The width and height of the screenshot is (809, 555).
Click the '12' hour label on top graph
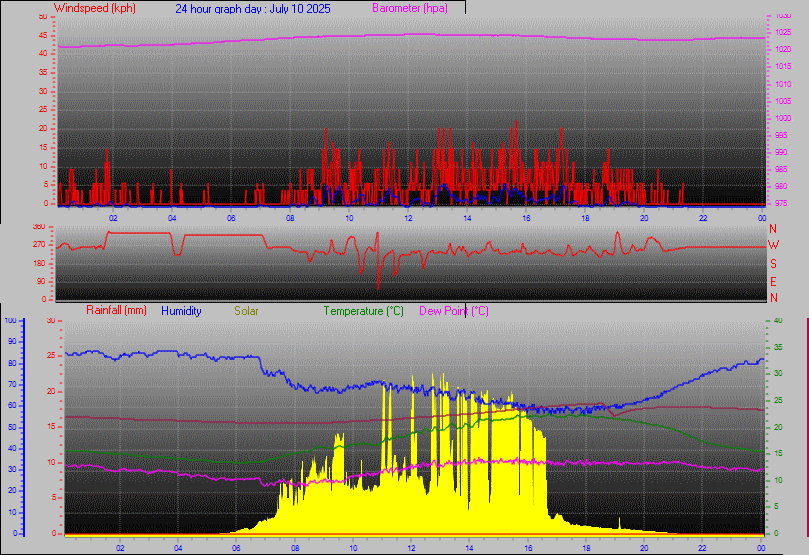pyautogui.click(x=408, y=218)
